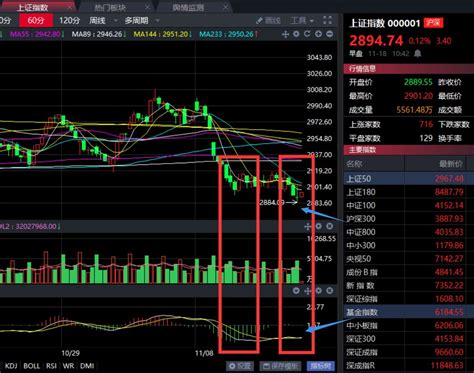Screen dimensions: 474x373
Task: Click the MA233 indicator label
Action: (229, 34)
